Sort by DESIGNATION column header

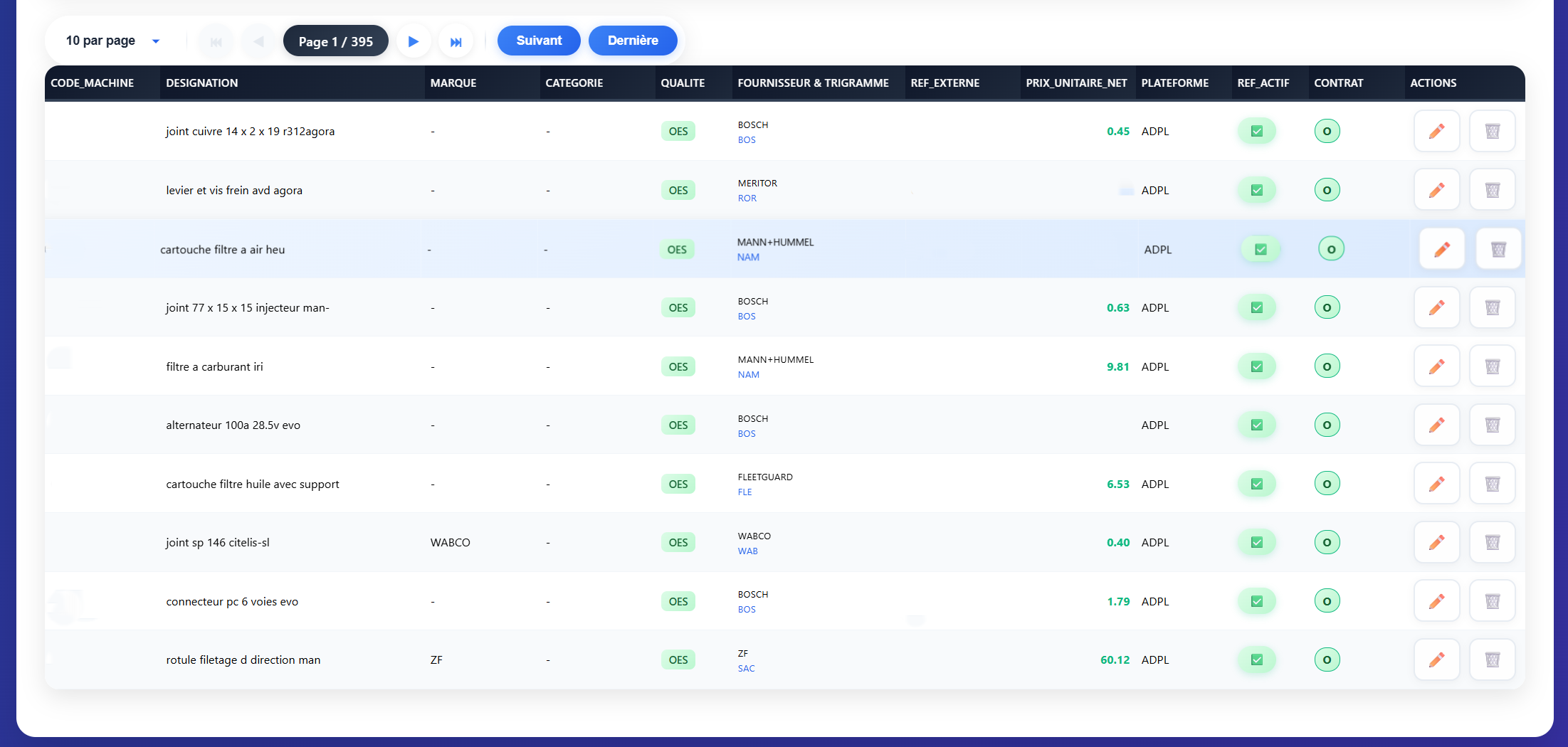tap(202, 83)
